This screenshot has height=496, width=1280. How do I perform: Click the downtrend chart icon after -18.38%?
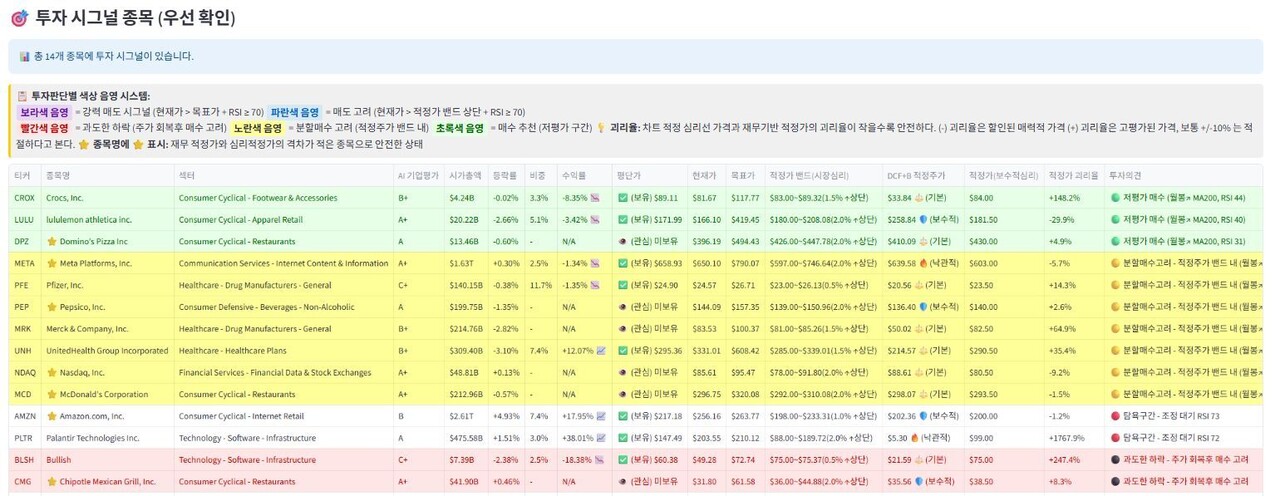(598, 459)
